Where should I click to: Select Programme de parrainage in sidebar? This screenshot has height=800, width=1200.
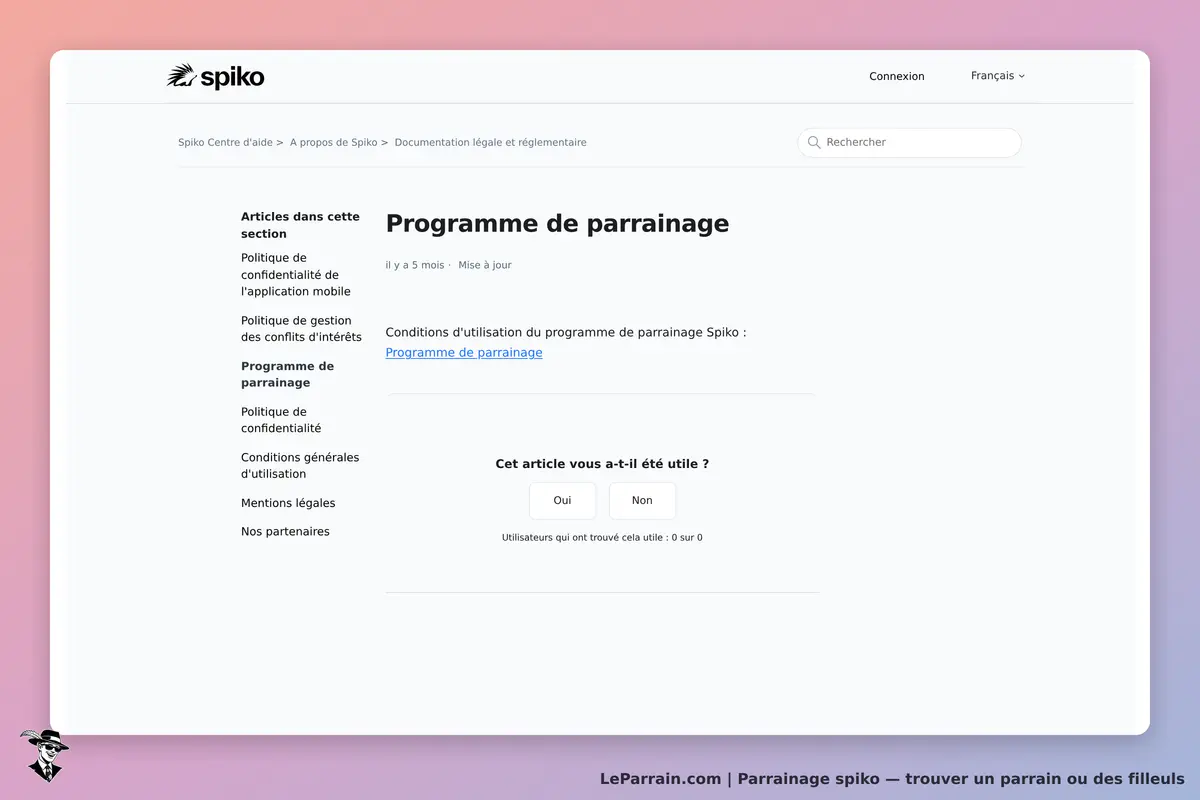coord(288,374)
